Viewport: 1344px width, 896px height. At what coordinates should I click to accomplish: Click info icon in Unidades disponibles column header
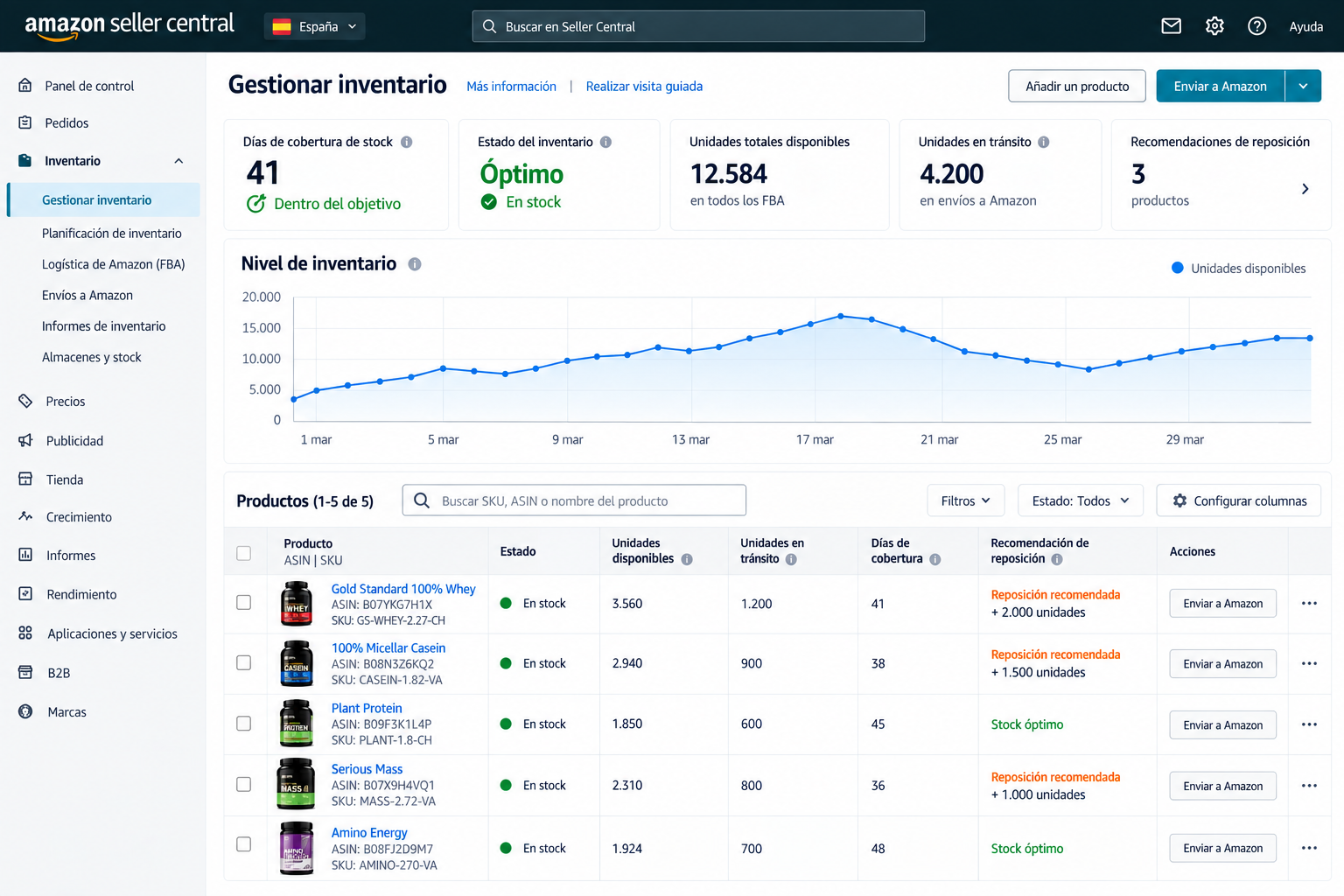click(x=687, y=559)
